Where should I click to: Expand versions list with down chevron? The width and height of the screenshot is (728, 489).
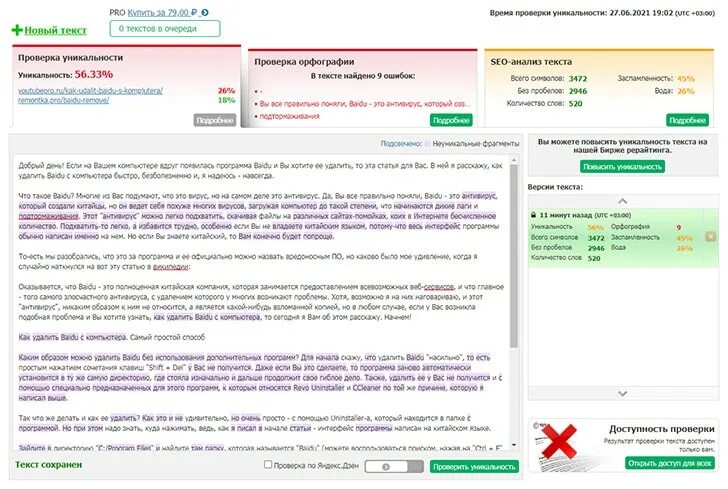(623, 394)
